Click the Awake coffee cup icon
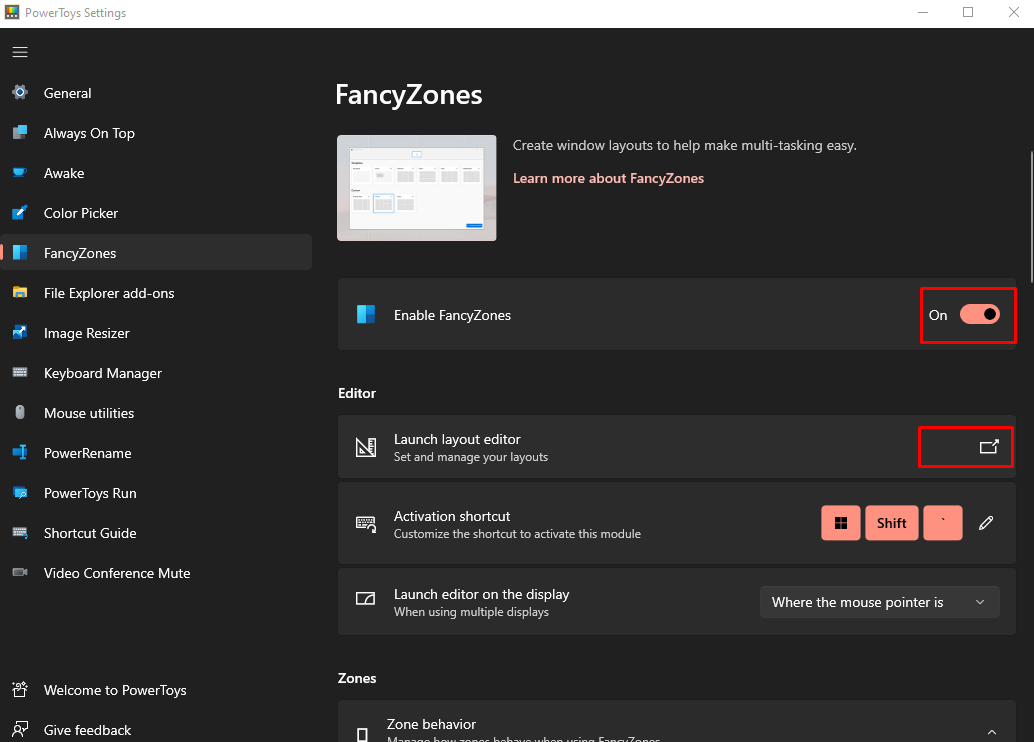The image size is (1034, 742). point(20,173)
